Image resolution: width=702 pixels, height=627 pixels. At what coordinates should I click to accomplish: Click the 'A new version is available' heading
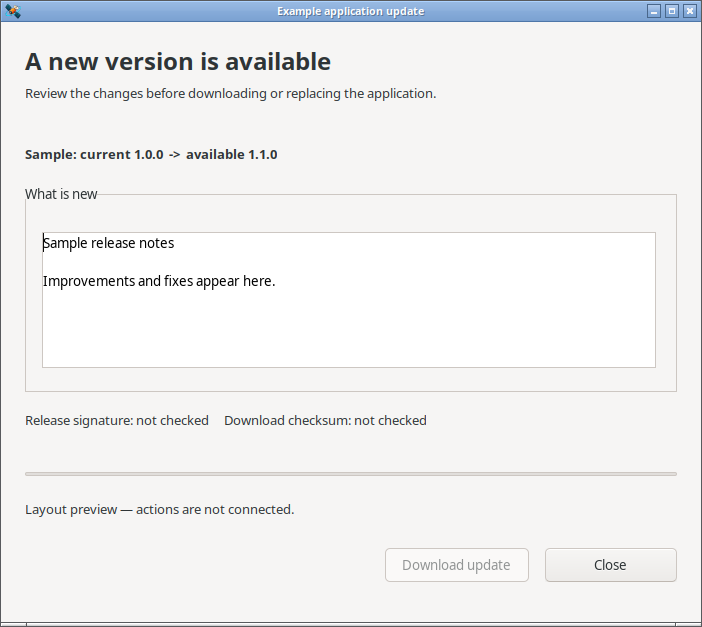178,61
